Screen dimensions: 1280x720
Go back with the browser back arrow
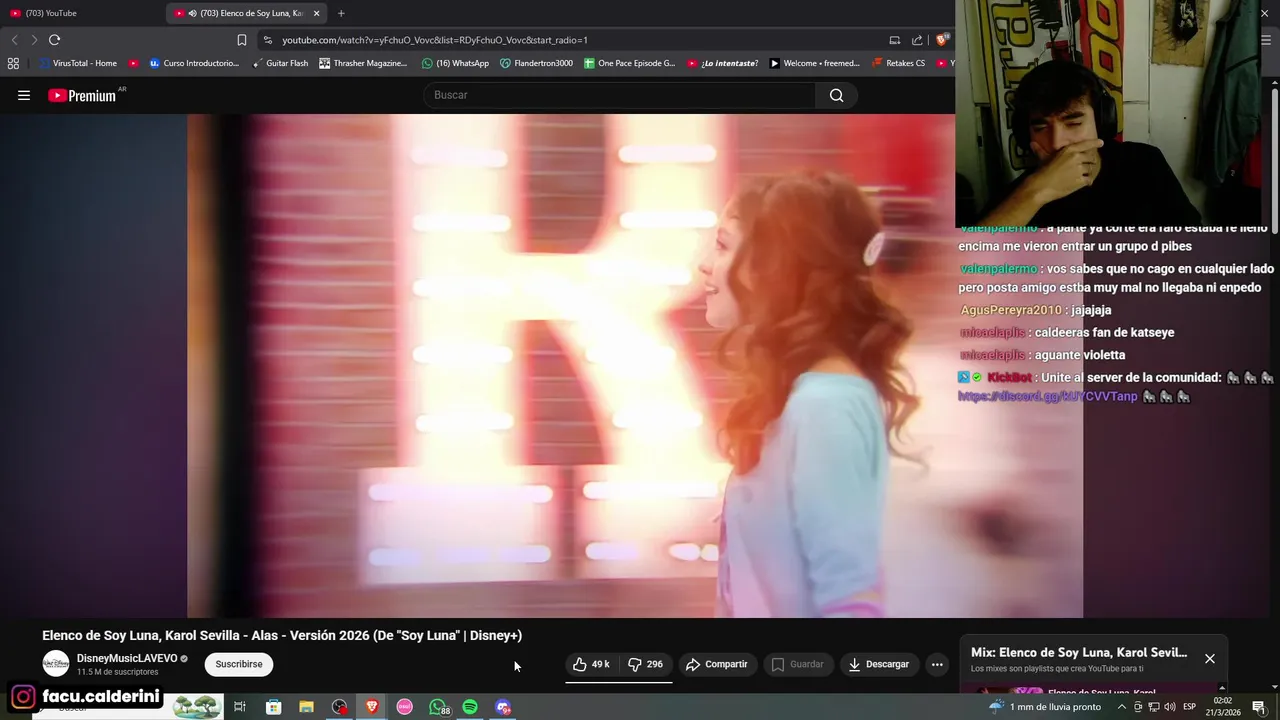pos(14,40)
